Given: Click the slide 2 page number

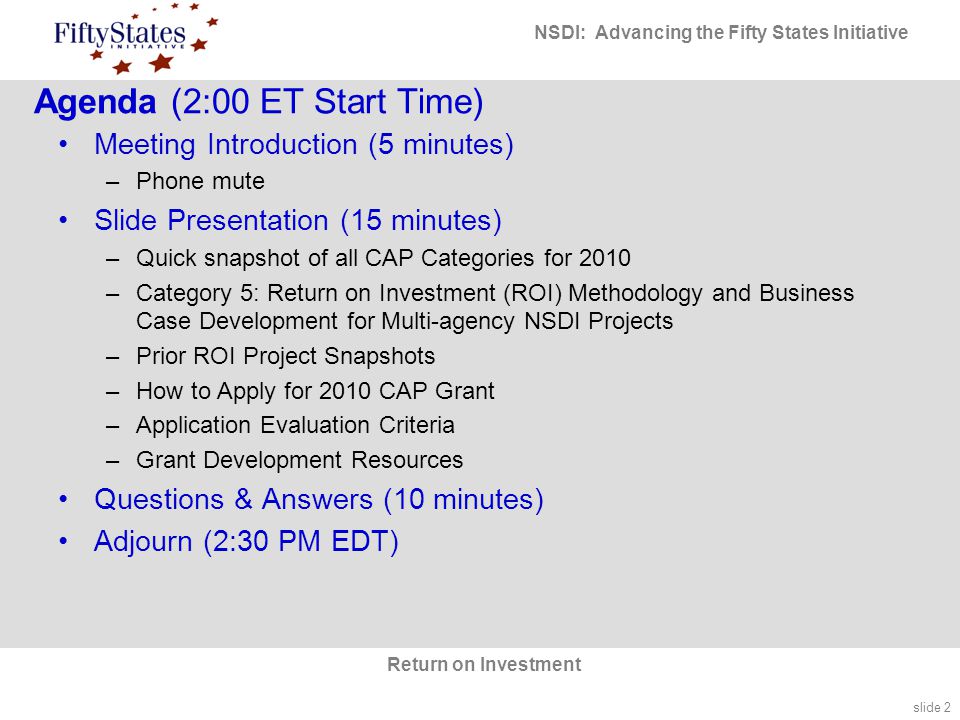Looking at the screenshot, I should pyautogui.click(x=932, y=707).
